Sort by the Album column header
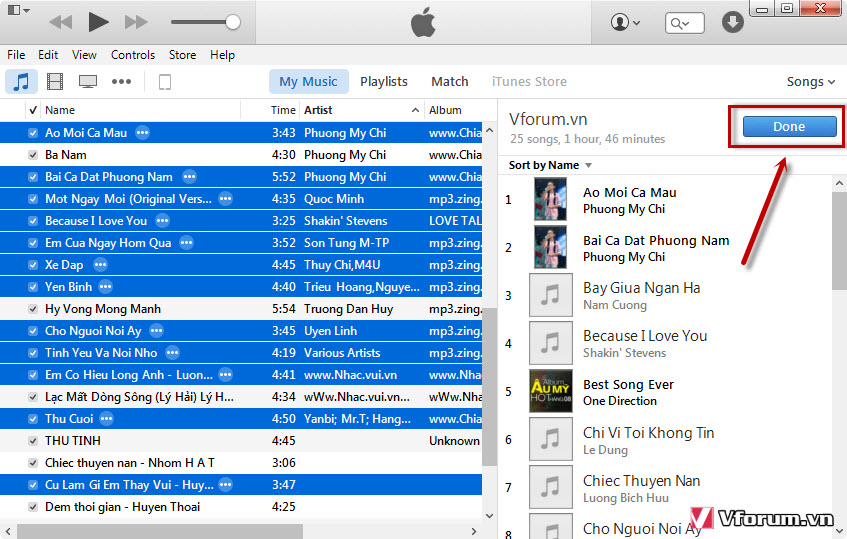The image size is (847, 539). [x=454, y=110]
